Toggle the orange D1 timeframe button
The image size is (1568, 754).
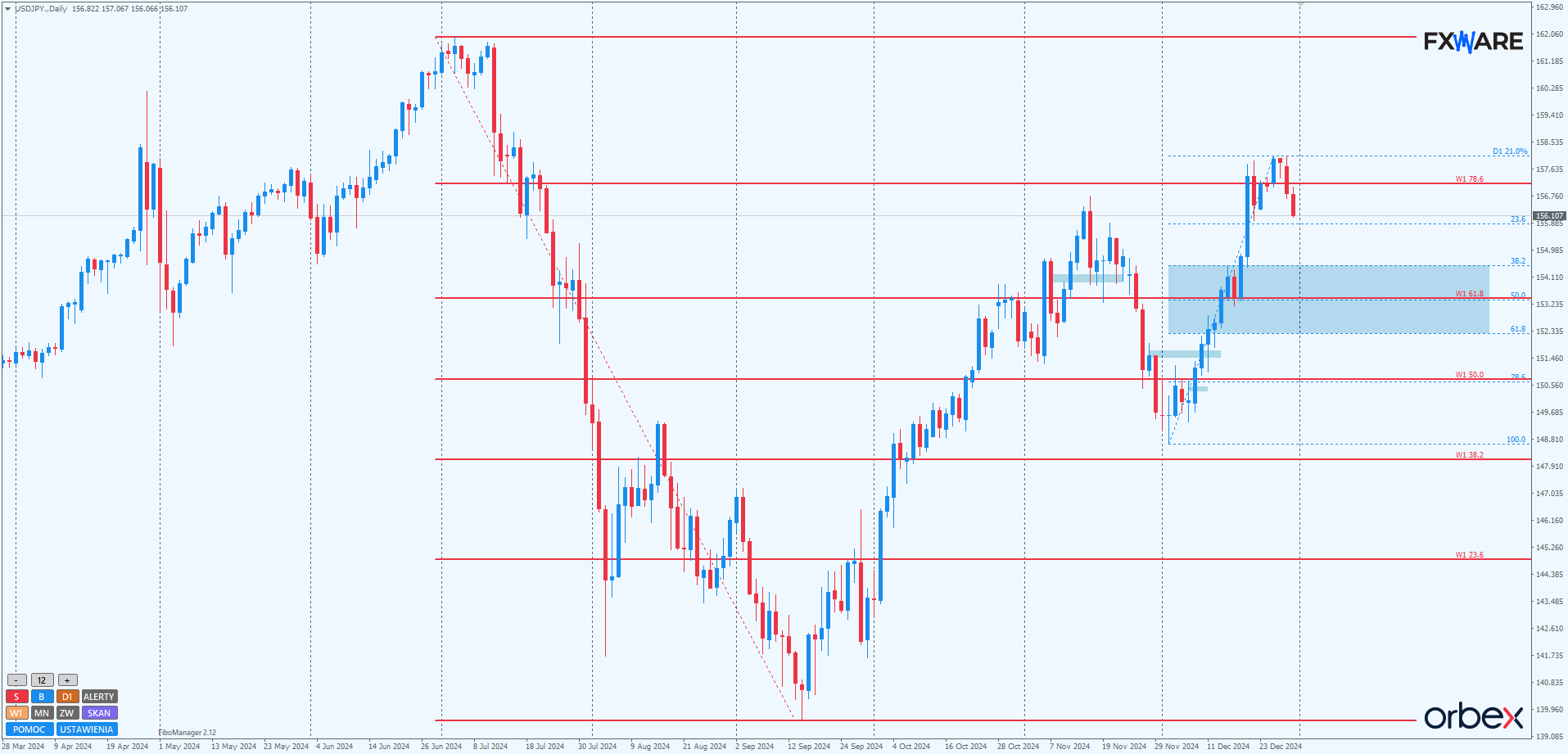[67, 697]
